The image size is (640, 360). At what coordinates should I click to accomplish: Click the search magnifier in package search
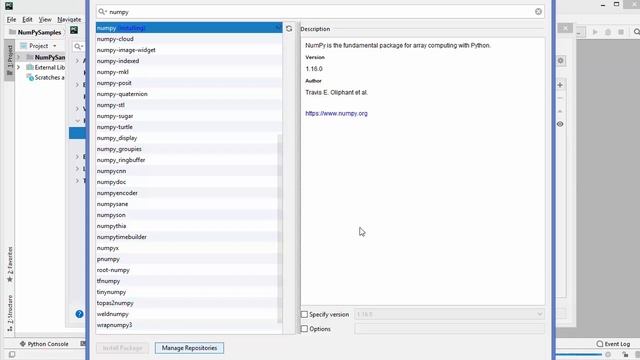[x=102, y=12]
